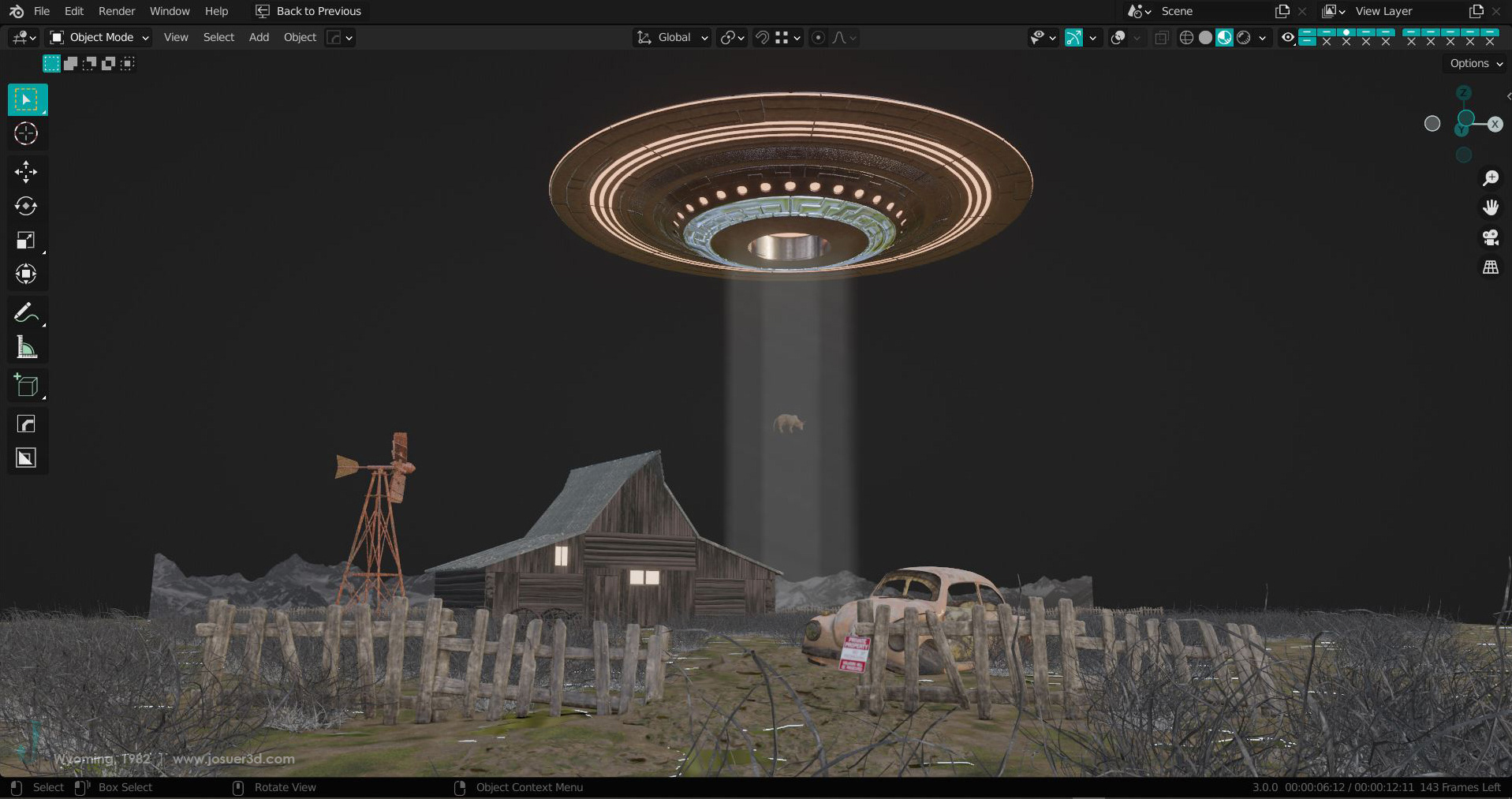Viewport: 1512px width, 799px height.
Task: Open the Global transform orientation dropdown
Action: [673, 37]
